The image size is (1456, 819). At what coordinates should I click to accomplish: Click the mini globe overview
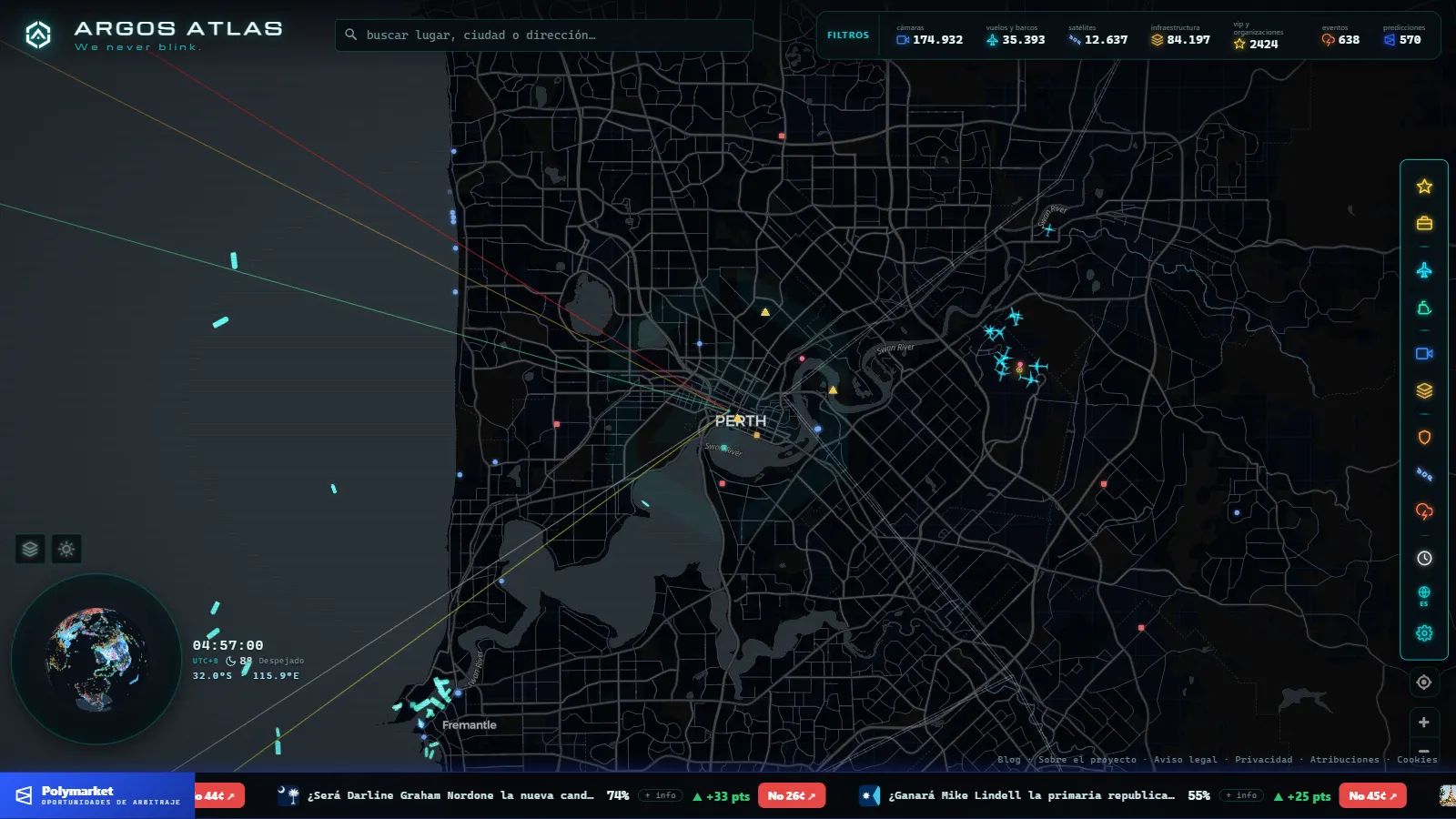pos(96,659)
